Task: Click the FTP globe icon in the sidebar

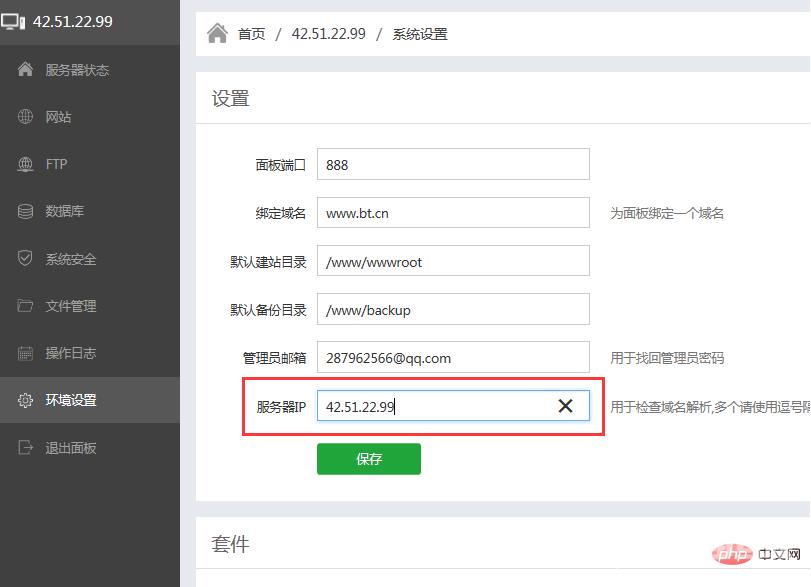Action: [26, 164]
